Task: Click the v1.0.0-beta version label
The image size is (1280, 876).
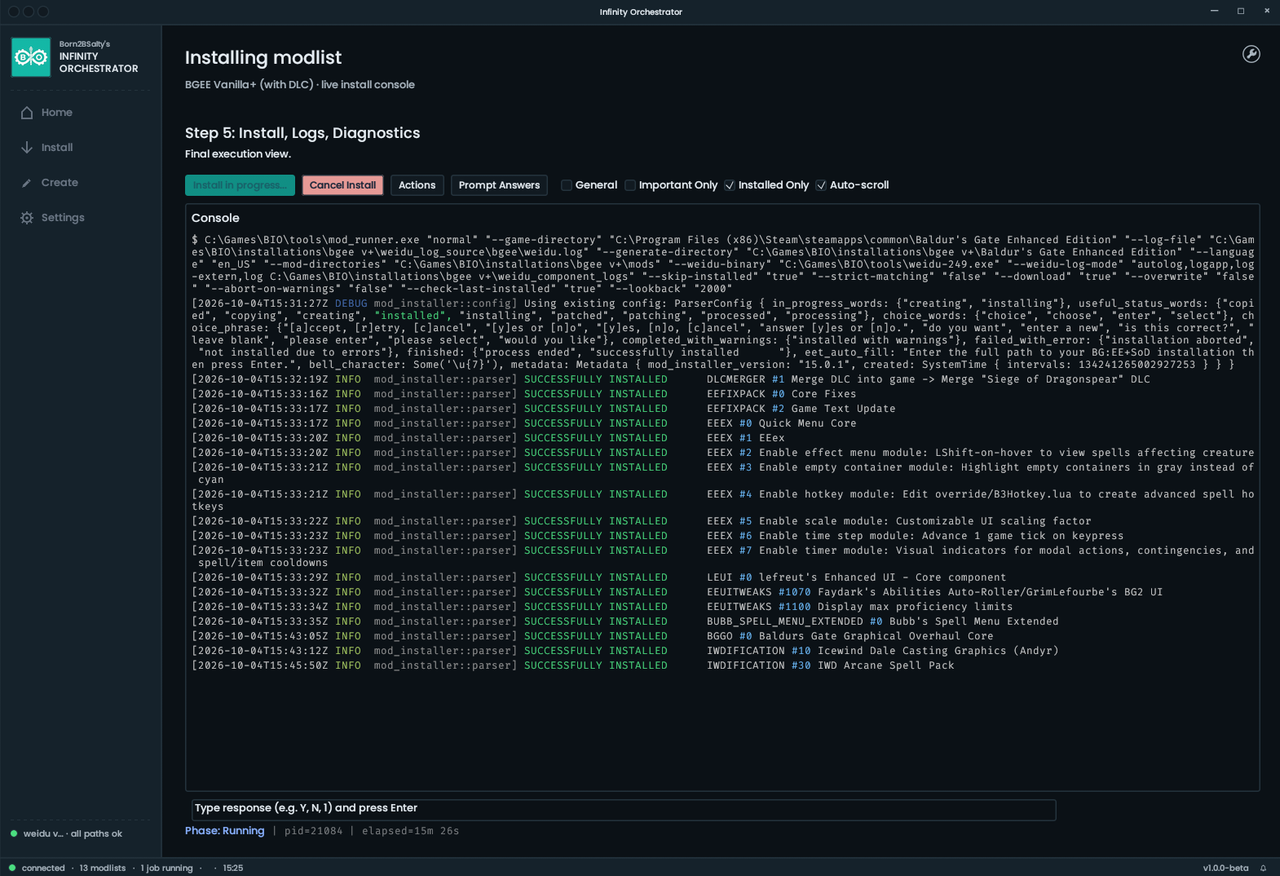Action: [1226, 868]
